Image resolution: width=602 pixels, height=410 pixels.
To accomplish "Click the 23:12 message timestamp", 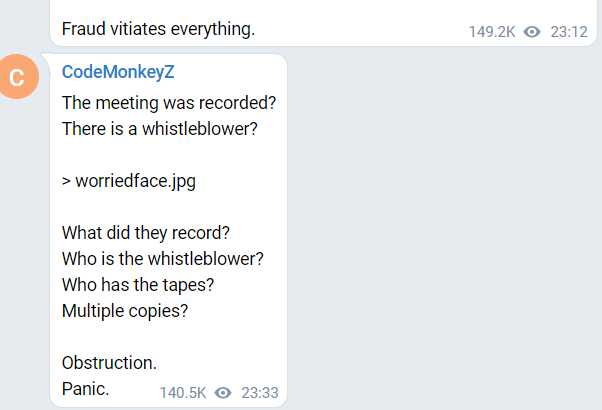I will [x=568, y=32].
